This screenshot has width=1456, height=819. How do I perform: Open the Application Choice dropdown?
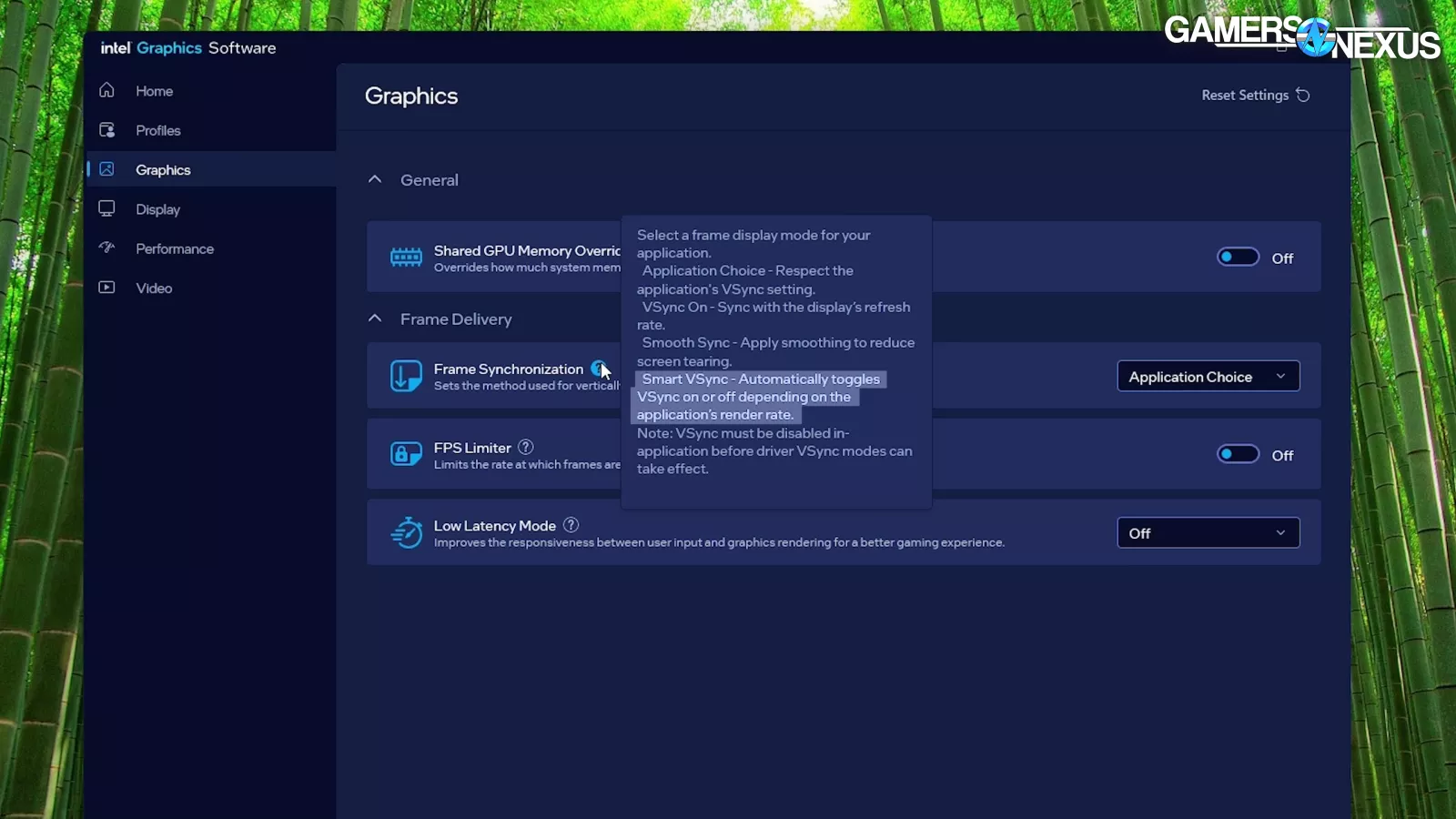[x=1208, y=377]
